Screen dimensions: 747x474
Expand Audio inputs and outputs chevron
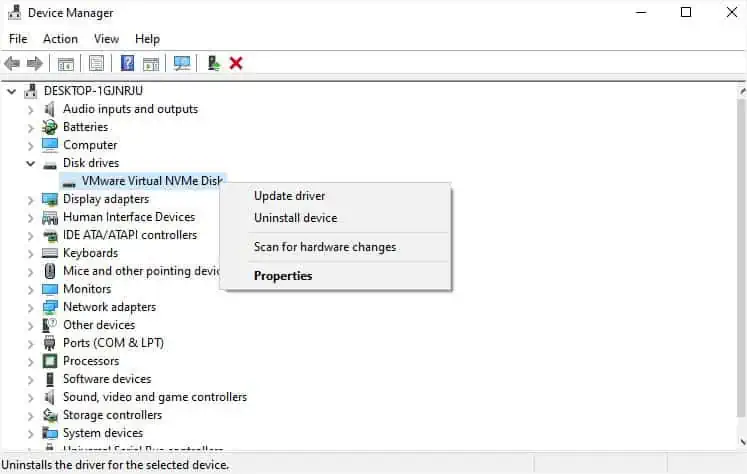point(30,110)
